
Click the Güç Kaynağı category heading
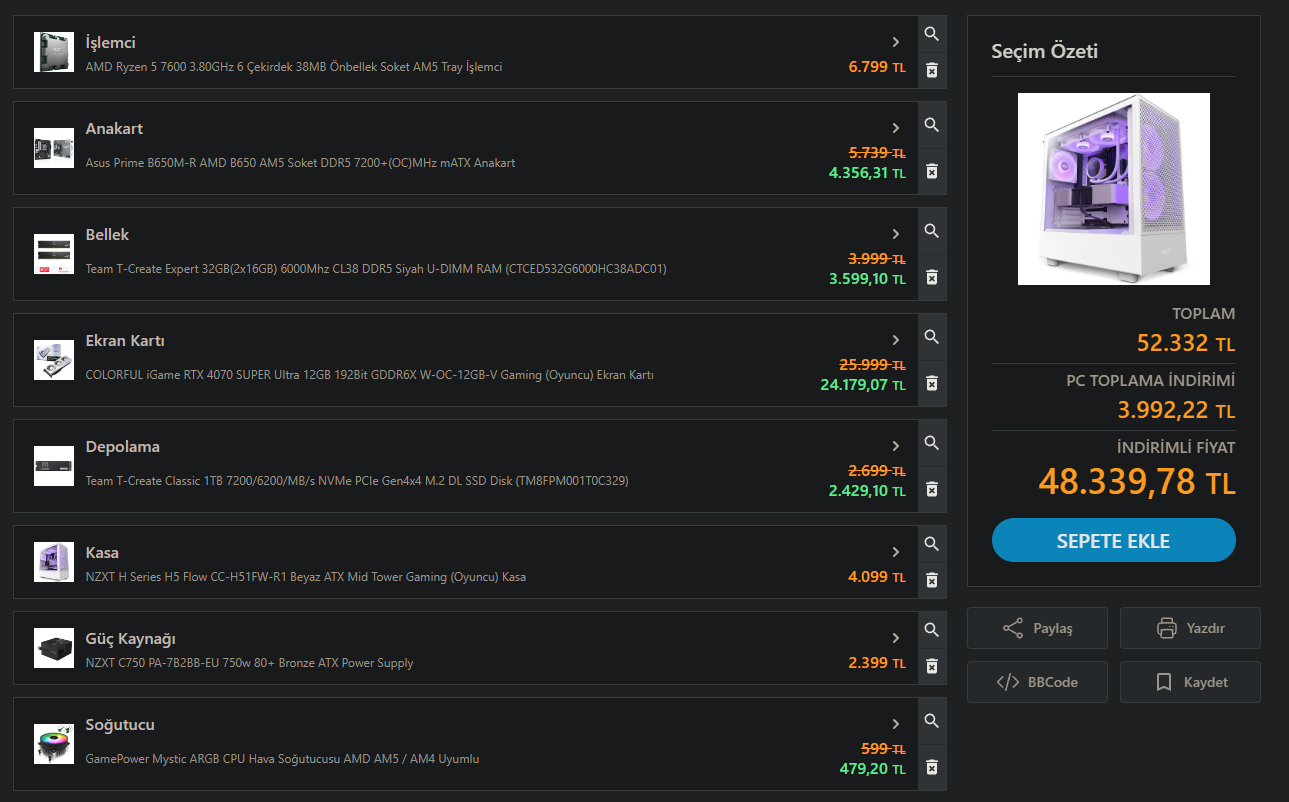130,639
